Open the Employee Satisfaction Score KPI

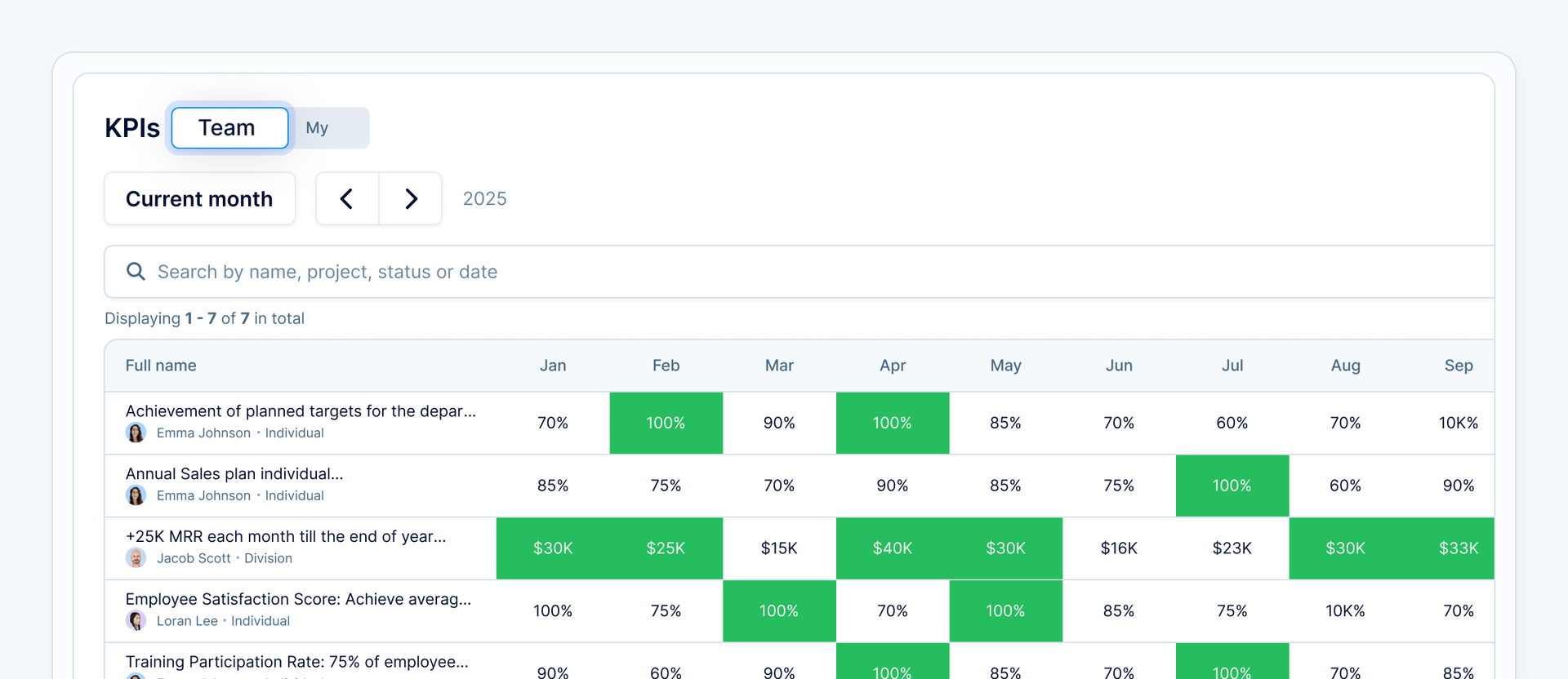[x=298, y=600]
